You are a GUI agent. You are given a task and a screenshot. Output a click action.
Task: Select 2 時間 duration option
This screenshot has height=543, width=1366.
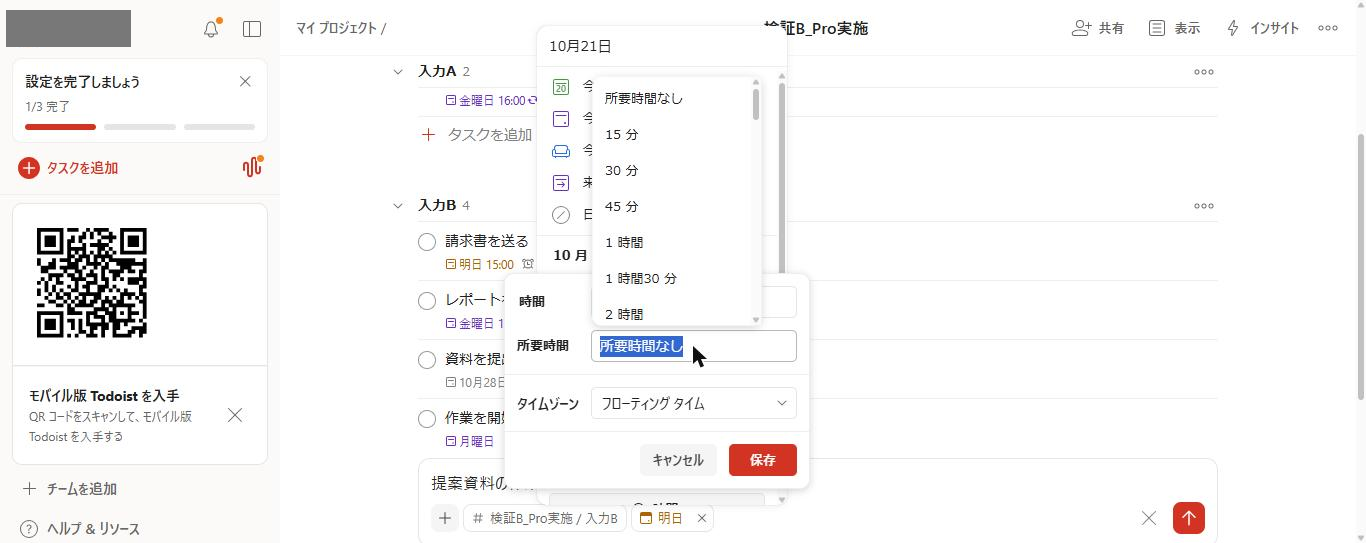coord(671,314)
